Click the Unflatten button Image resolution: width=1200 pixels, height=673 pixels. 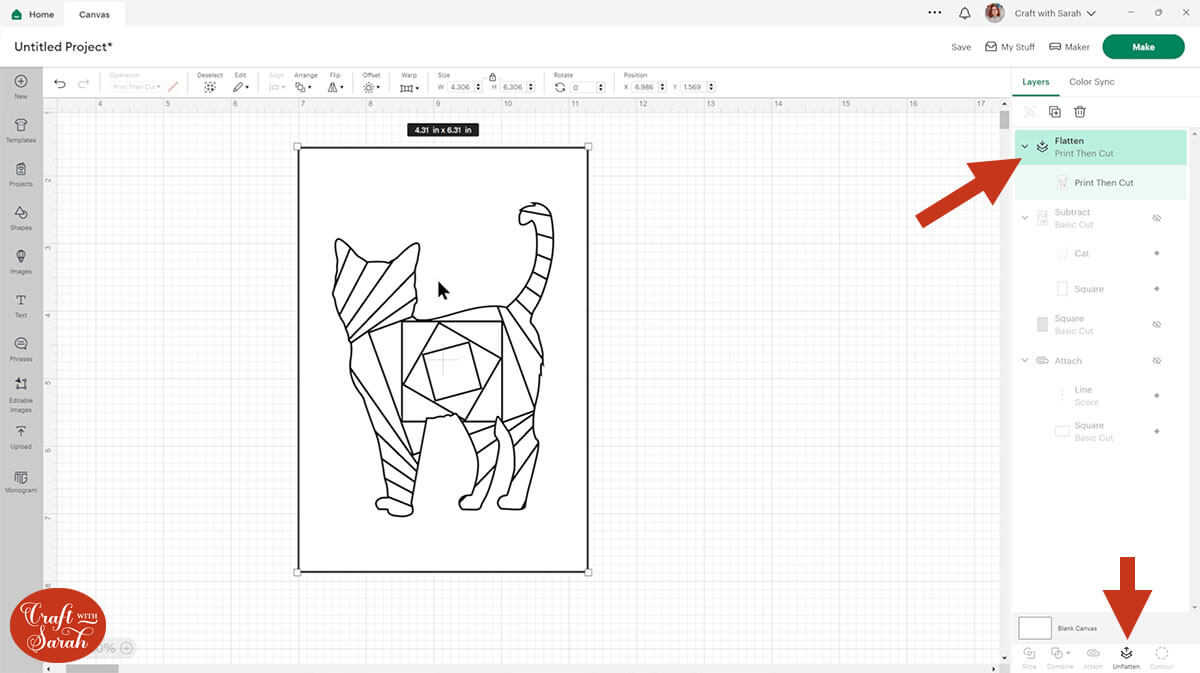point(1126,656)
